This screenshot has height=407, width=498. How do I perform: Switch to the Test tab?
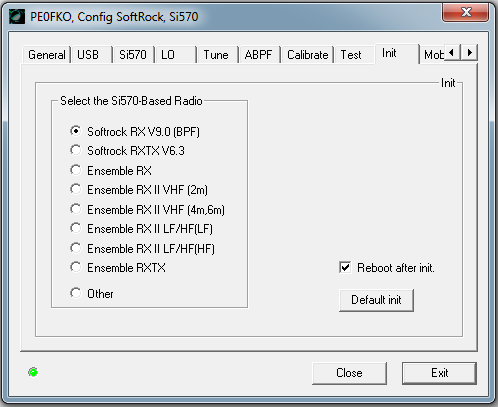pyautogui.click(x=354, y=55)
